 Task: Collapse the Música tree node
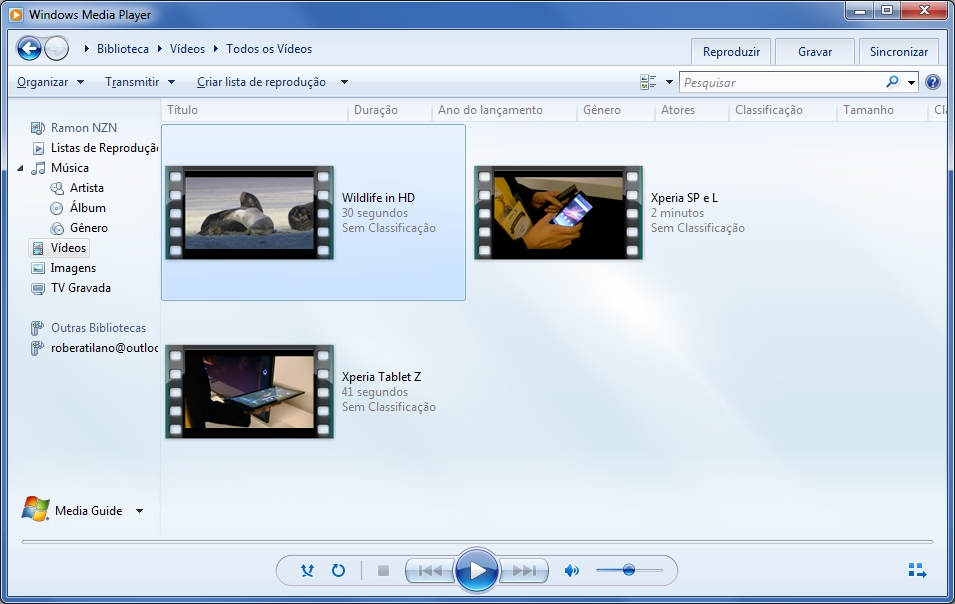(20, 168)
